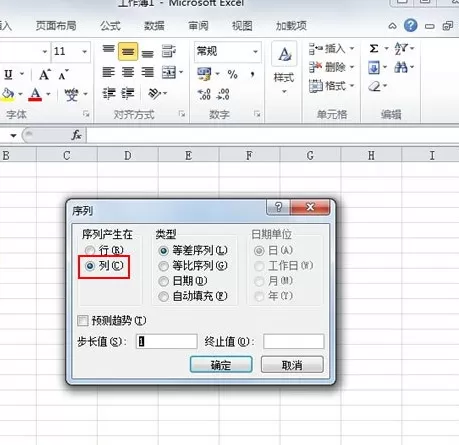Apply comma style number format
459x445 pixels.
(252, 74)
